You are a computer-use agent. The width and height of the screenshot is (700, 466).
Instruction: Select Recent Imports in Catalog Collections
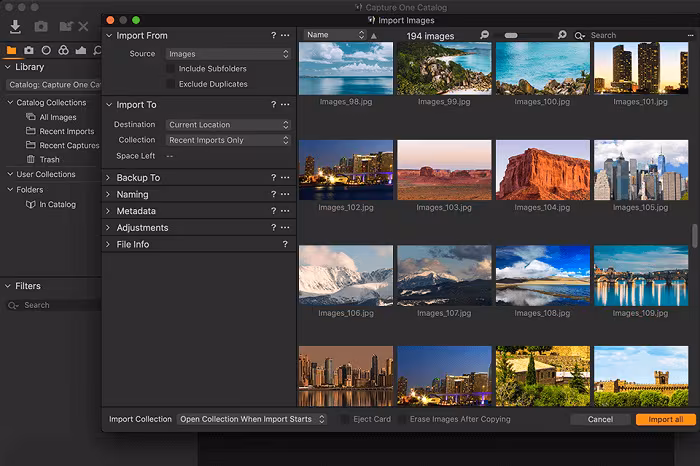point(66,131)
